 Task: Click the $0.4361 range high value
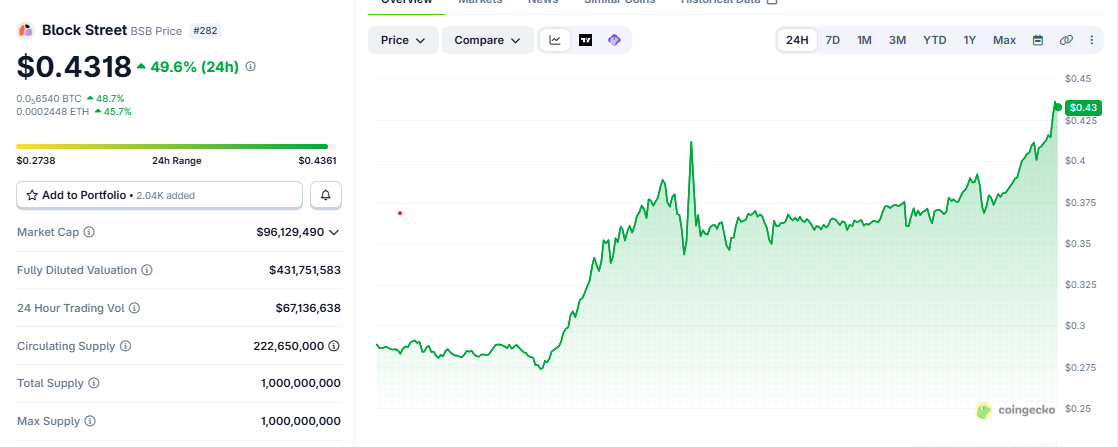coord(317,160)
